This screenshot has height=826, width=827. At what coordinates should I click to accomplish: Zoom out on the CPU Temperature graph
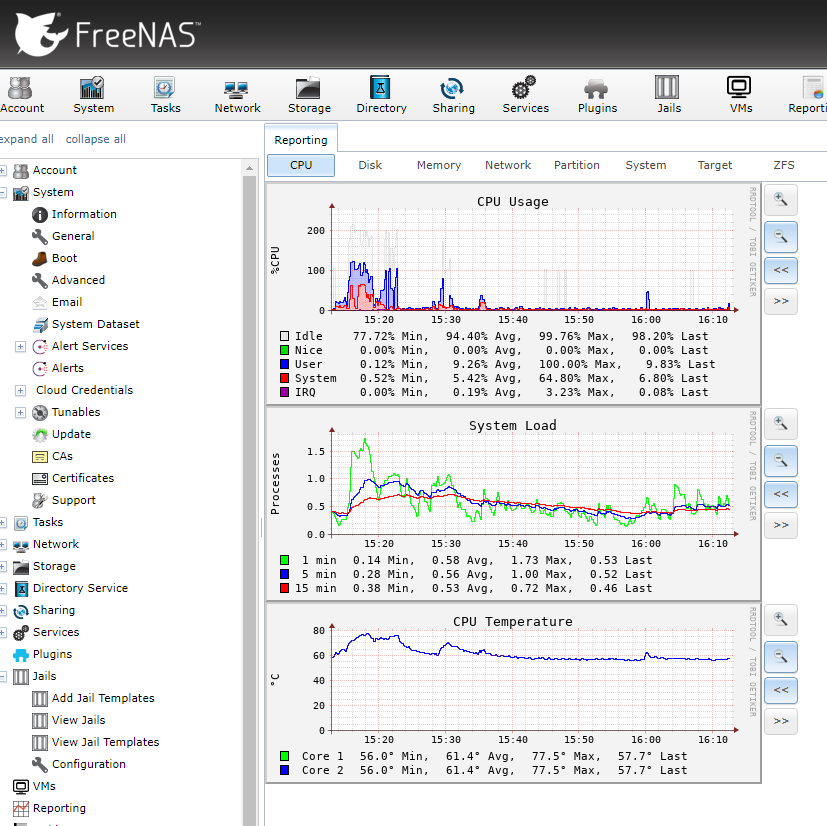(781, 657)
